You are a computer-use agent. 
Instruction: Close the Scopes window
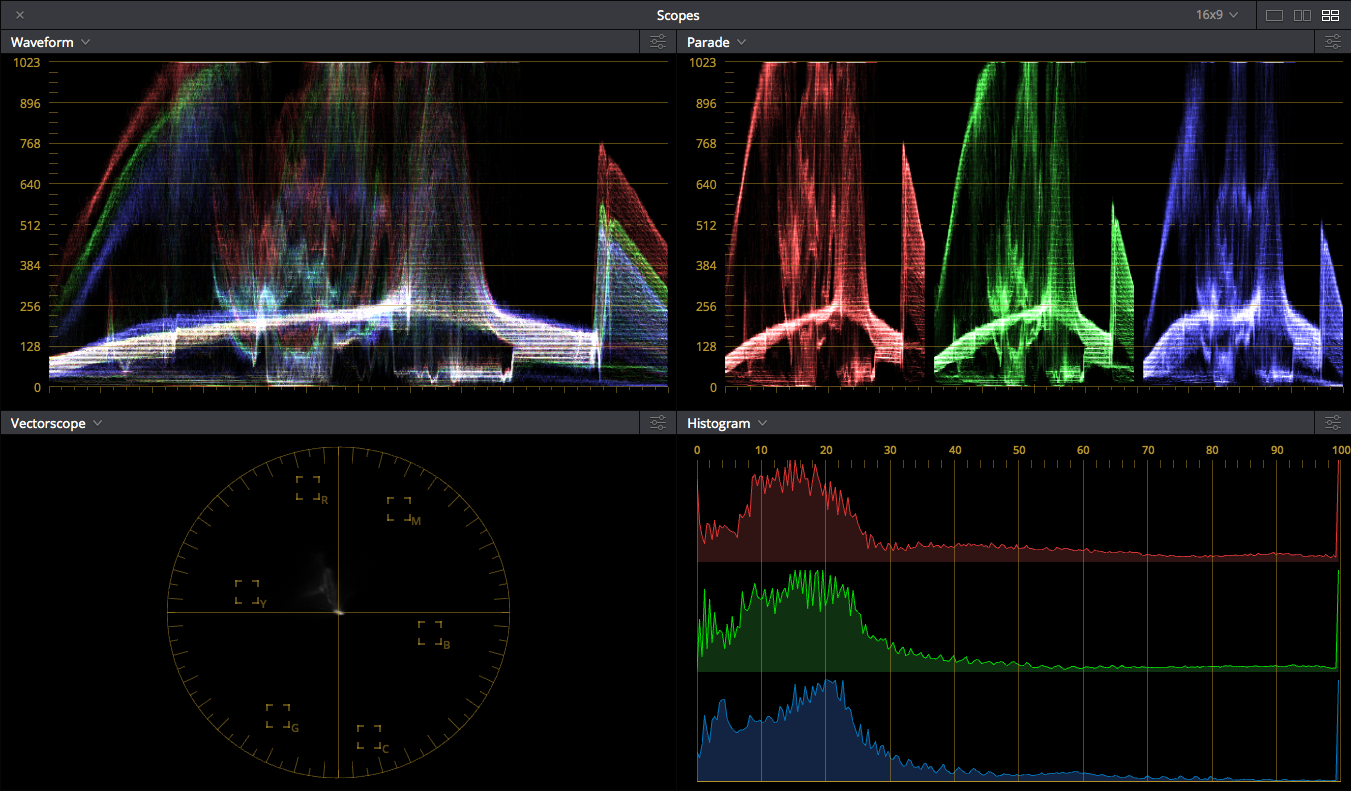(x=20, y=15)
